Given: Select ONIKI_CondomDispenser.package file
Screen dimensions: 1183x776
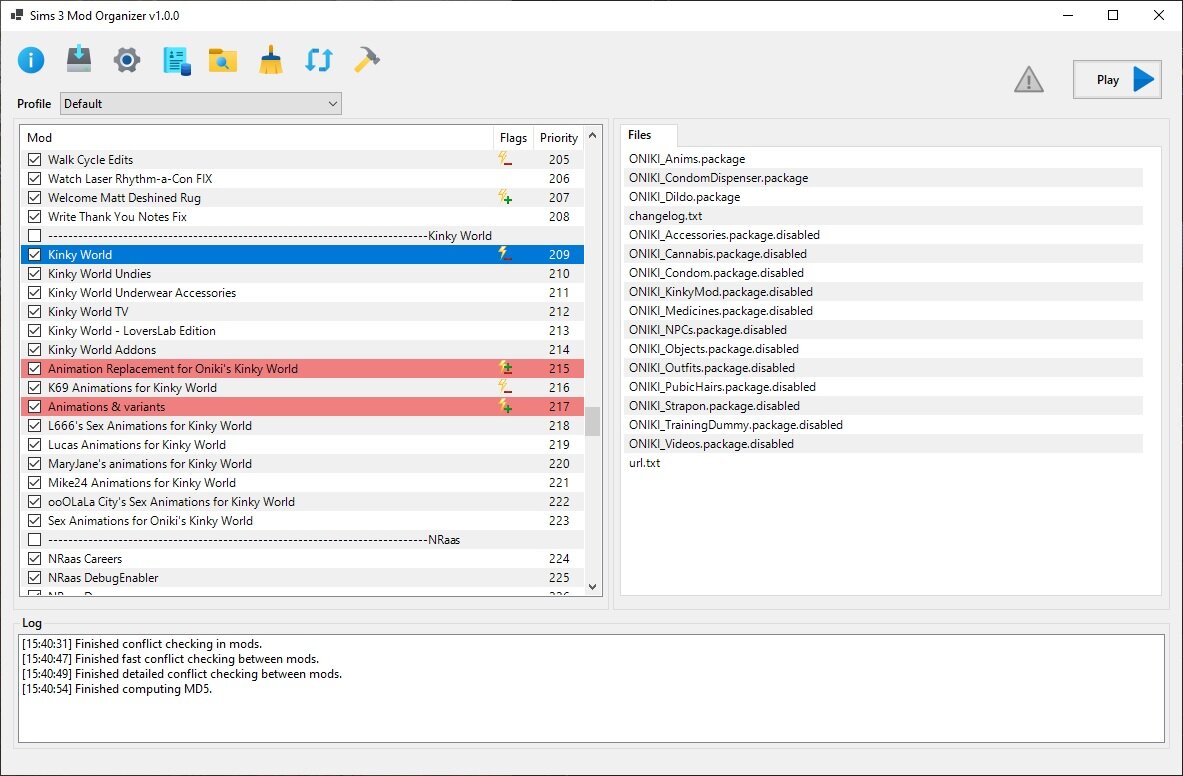Looking at the screenshot, I should [x=883, y=178].
